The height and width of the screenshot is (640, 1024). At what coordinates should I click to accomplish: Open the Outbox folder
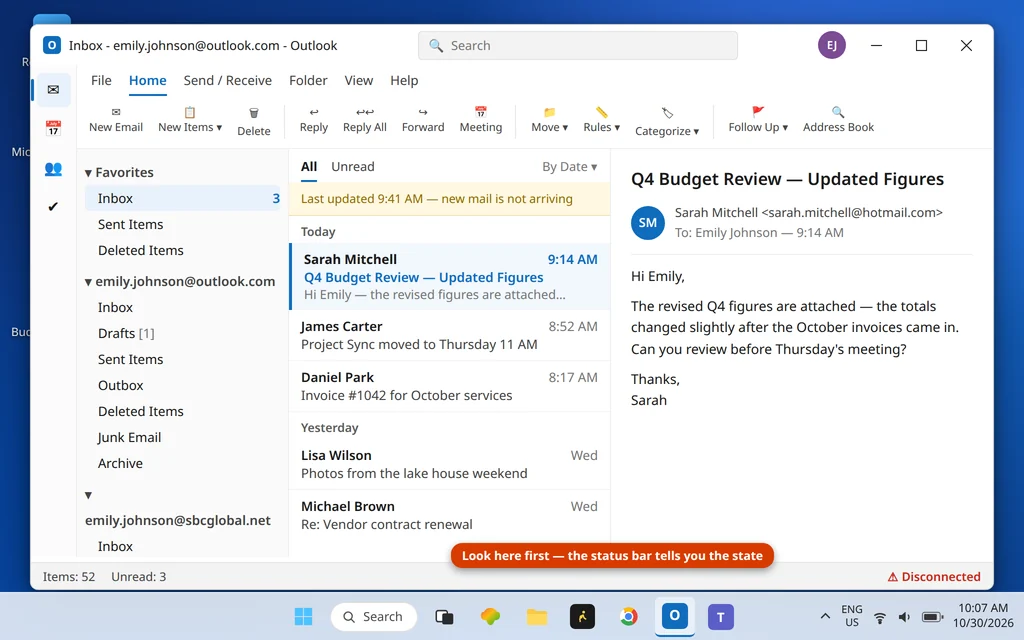coord(183,385)
